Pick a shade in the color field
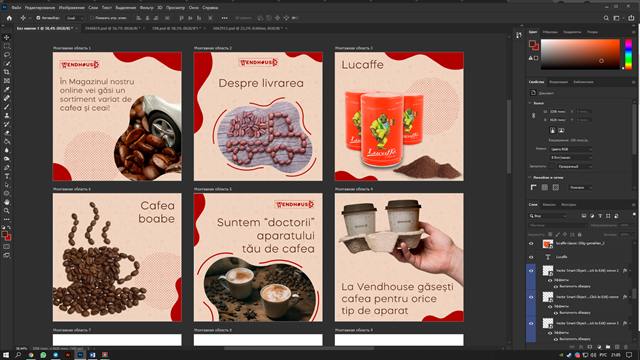Image resolution: width=640 pixels, height=360 pixels. tap(580, 54)
